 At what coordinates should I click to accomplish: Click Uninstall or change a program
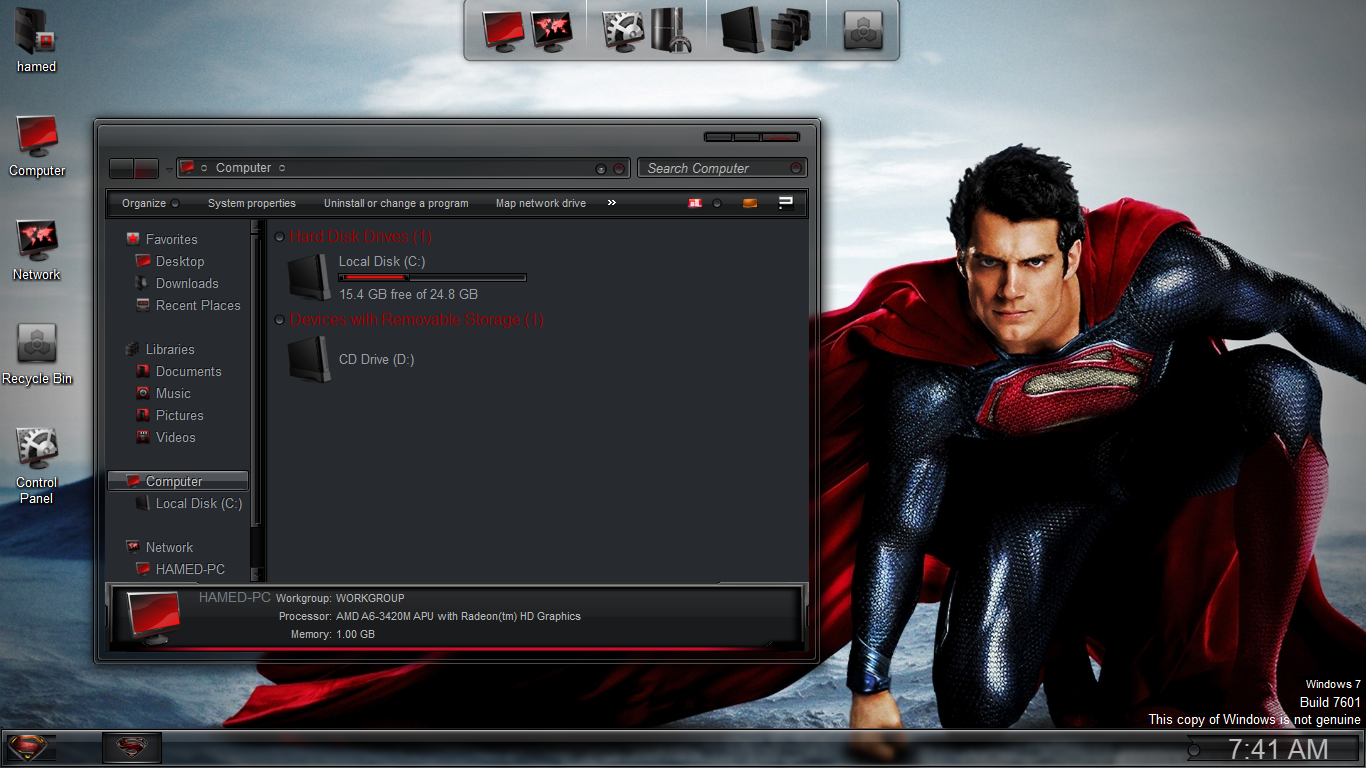coord(396,203)
